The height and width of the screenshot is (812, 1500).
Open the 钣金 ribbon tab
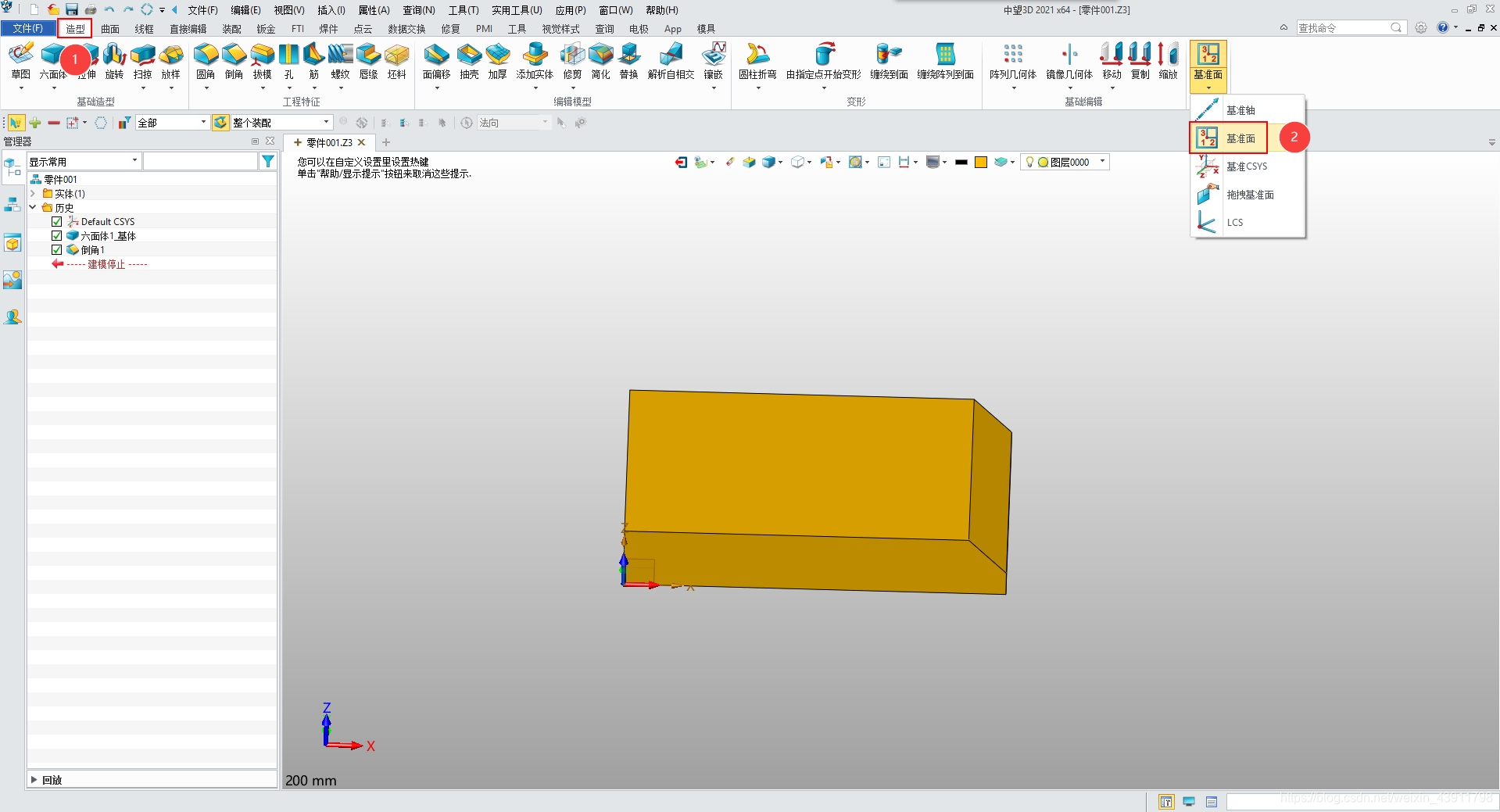[x=266, y=29]
